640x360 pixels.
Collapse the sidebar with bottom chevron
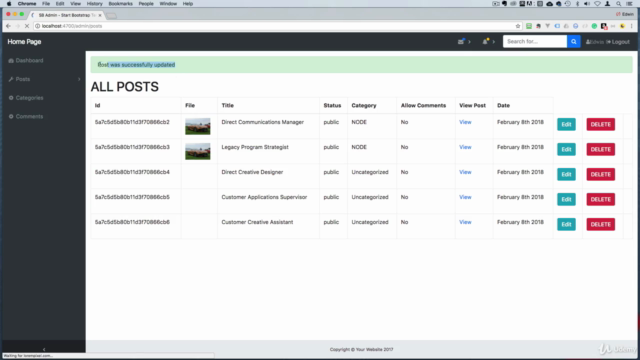click(x=44, y=349)
